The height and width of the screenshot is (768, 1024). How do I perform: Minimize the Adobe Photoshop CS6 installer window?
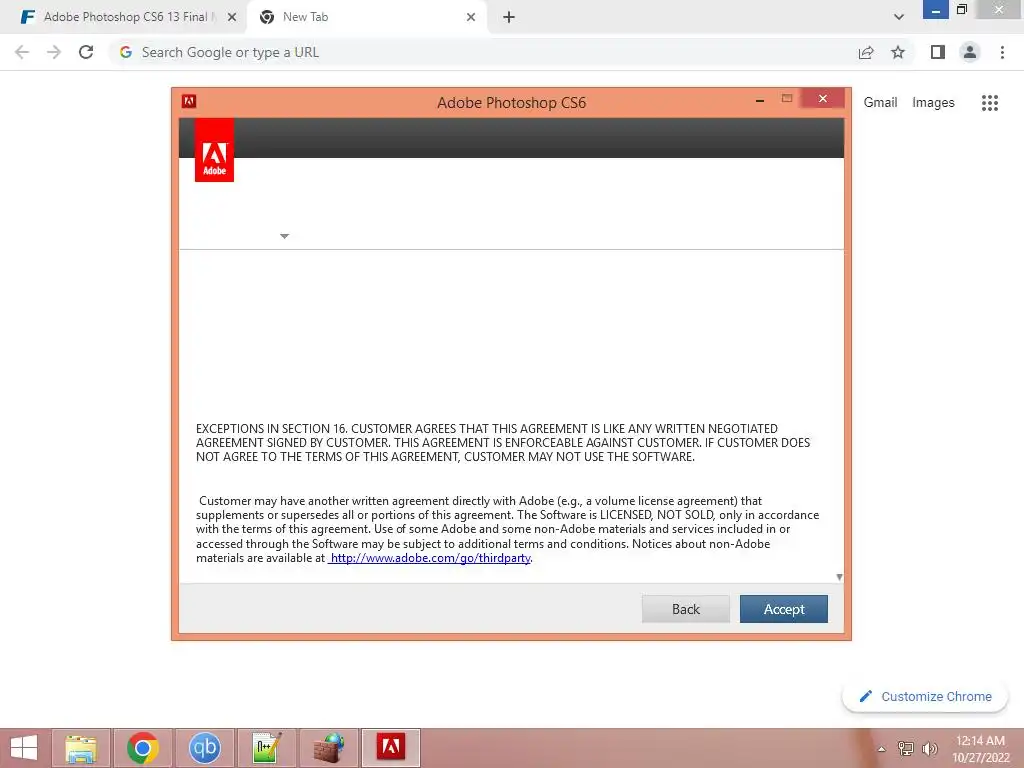[760, 100]
